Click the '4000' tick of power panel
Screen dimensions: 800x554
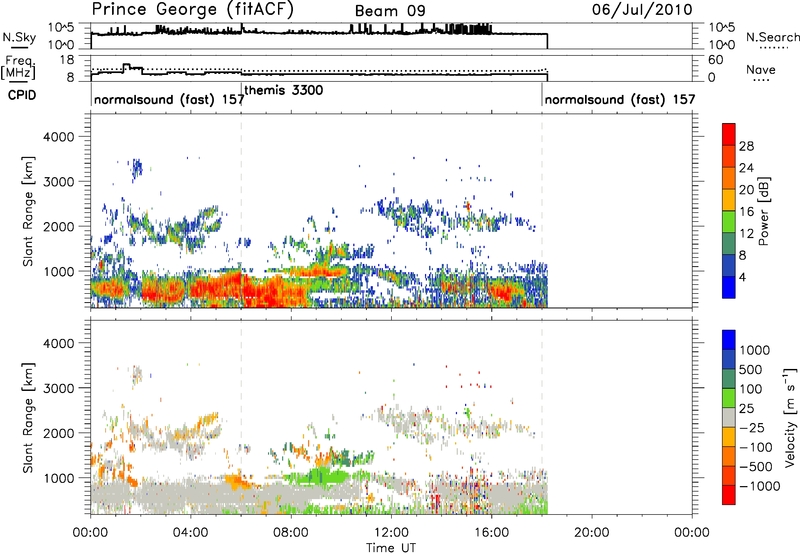[58, 137]
